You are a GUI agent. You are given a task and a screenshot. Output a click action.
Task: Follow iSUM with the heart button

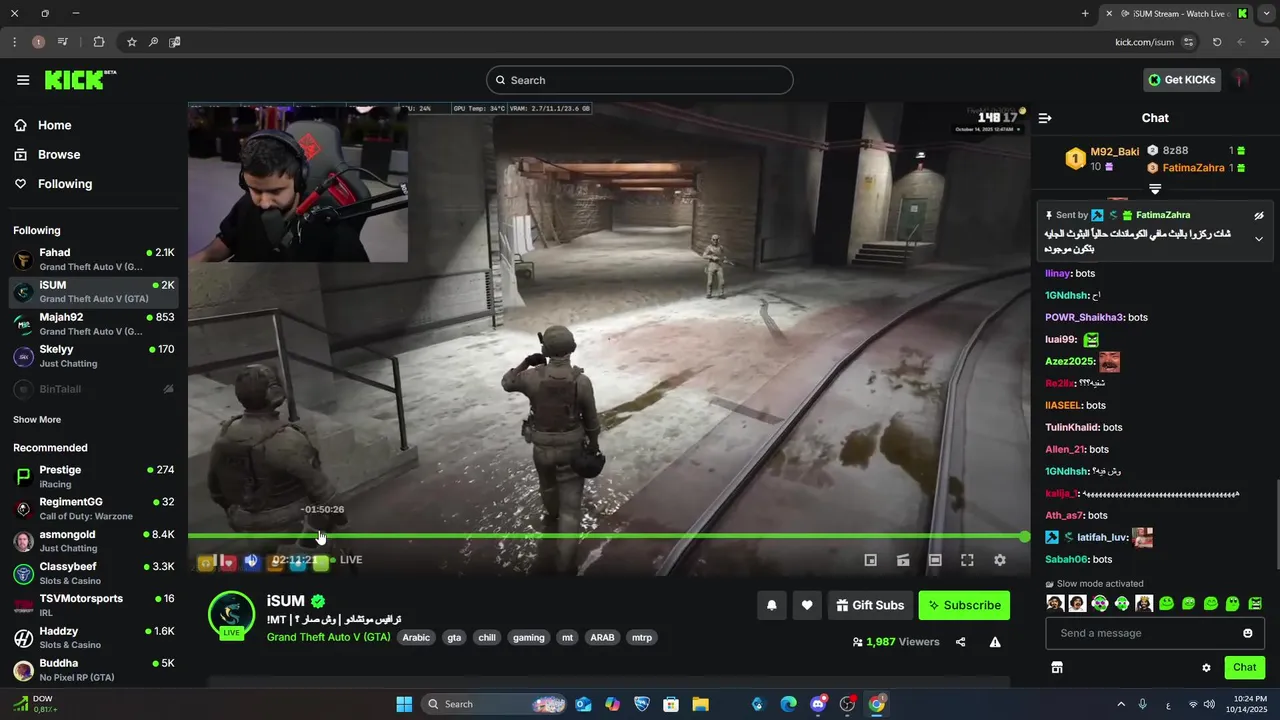[x=807, y=605]
